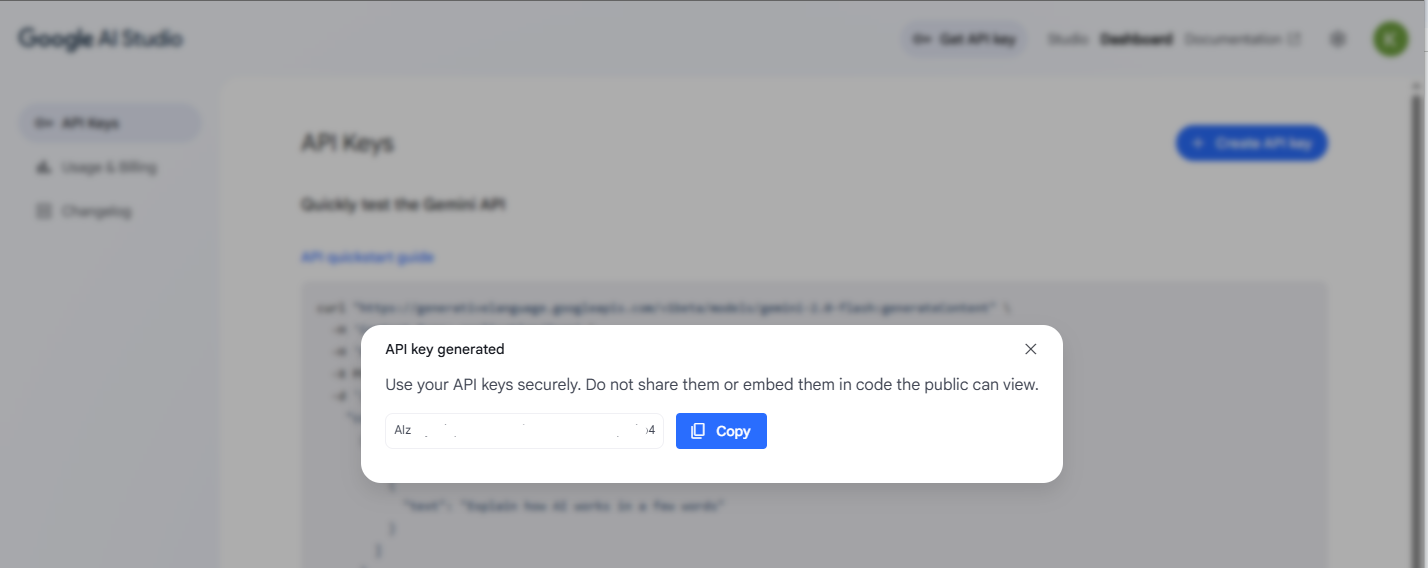Click the Changelog icon in sidebar

point(43,211)
